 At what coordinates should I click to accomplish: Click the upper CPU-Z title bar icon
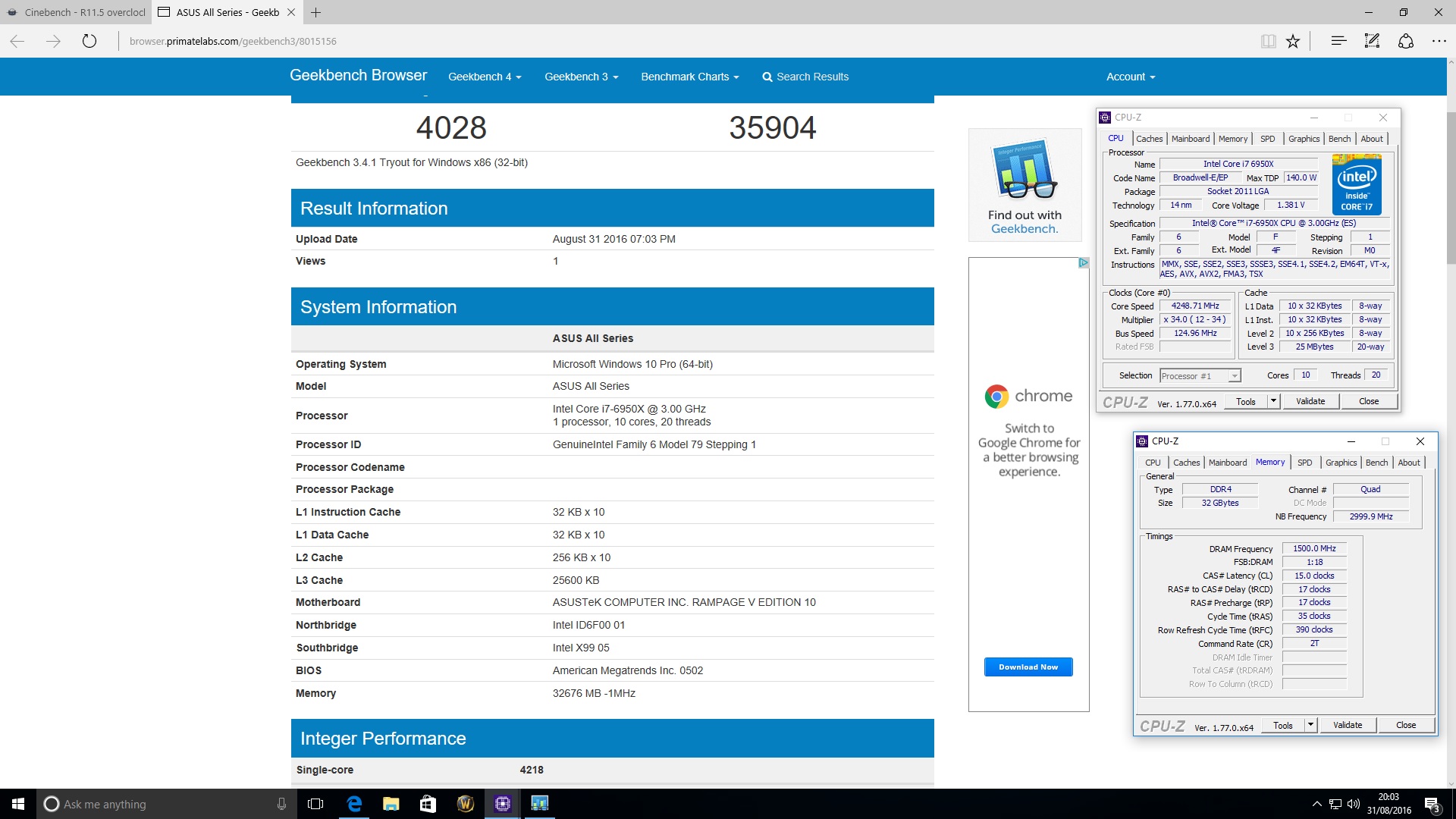1105,117
